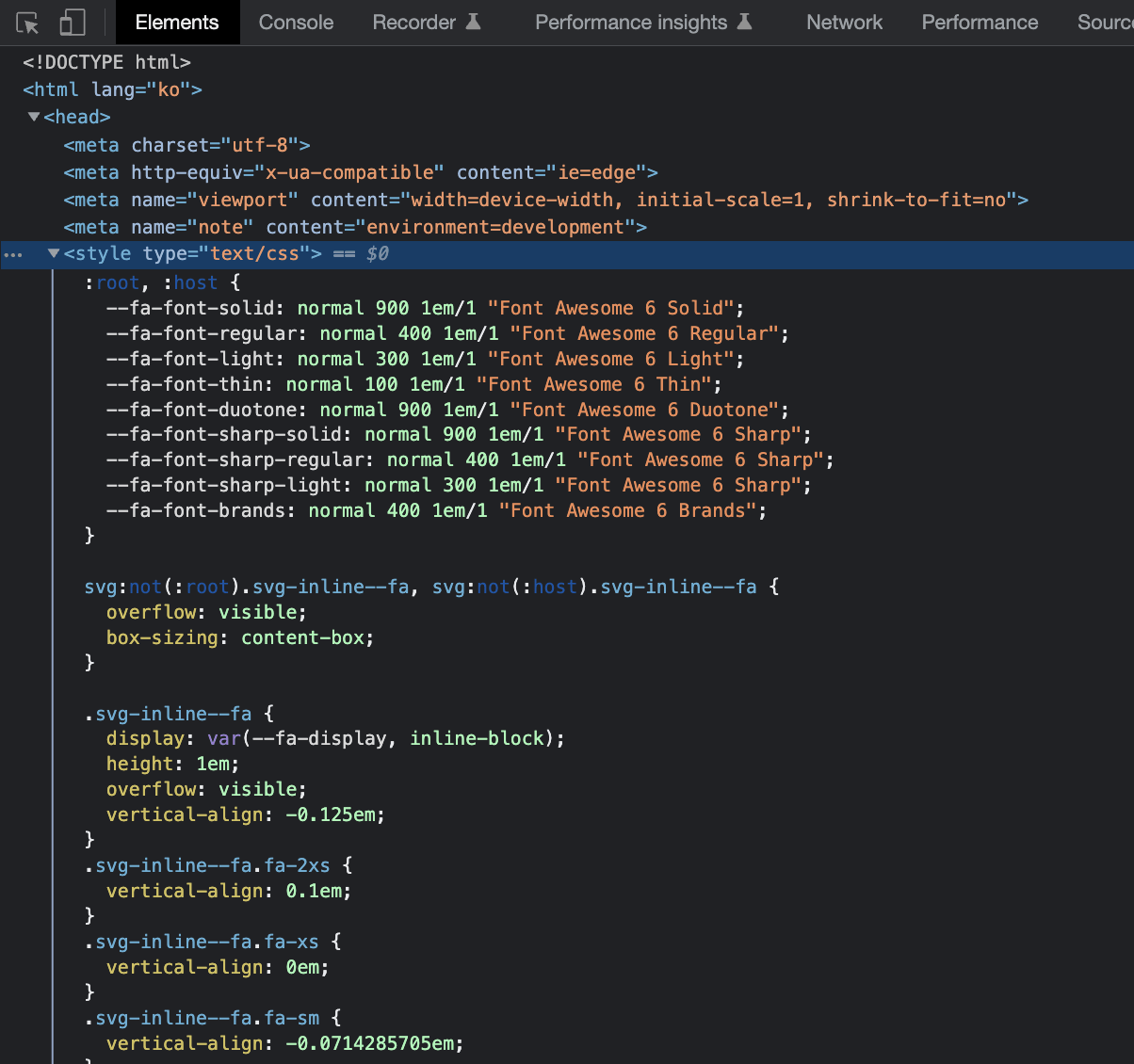Click the Performance insights flask icon

click(745, 22)
